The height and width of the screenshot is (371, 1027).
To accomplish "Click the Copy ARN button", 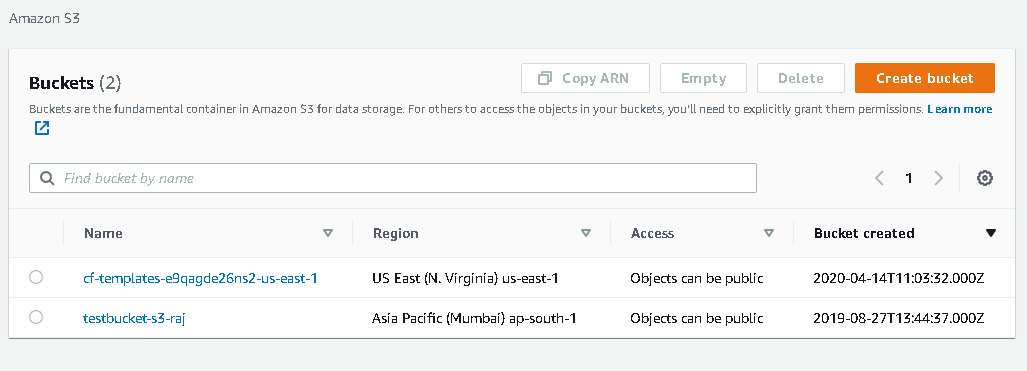I will (x=585, y=78).
